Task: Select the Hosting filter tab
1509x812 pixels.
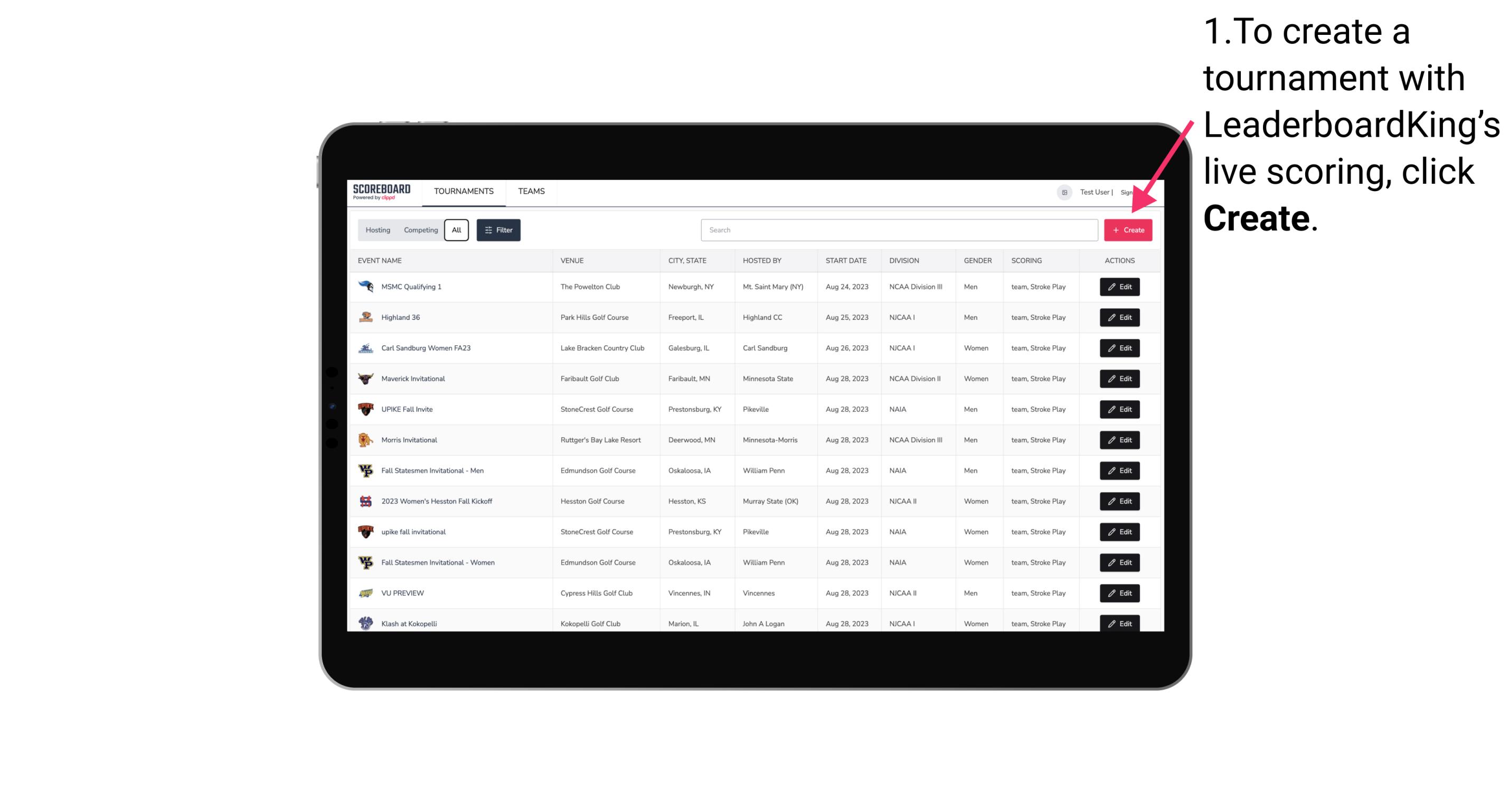Action: tap(378, 230)
